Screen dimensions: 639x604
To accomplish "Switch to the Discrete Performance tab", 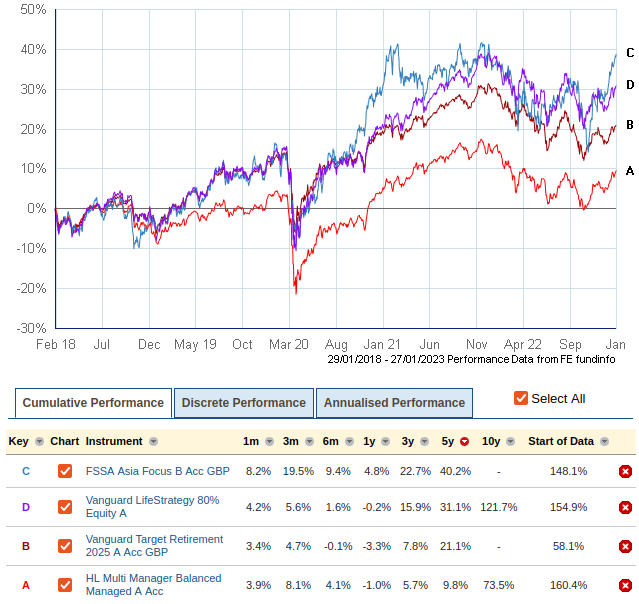I will click(x=243, y=403).
